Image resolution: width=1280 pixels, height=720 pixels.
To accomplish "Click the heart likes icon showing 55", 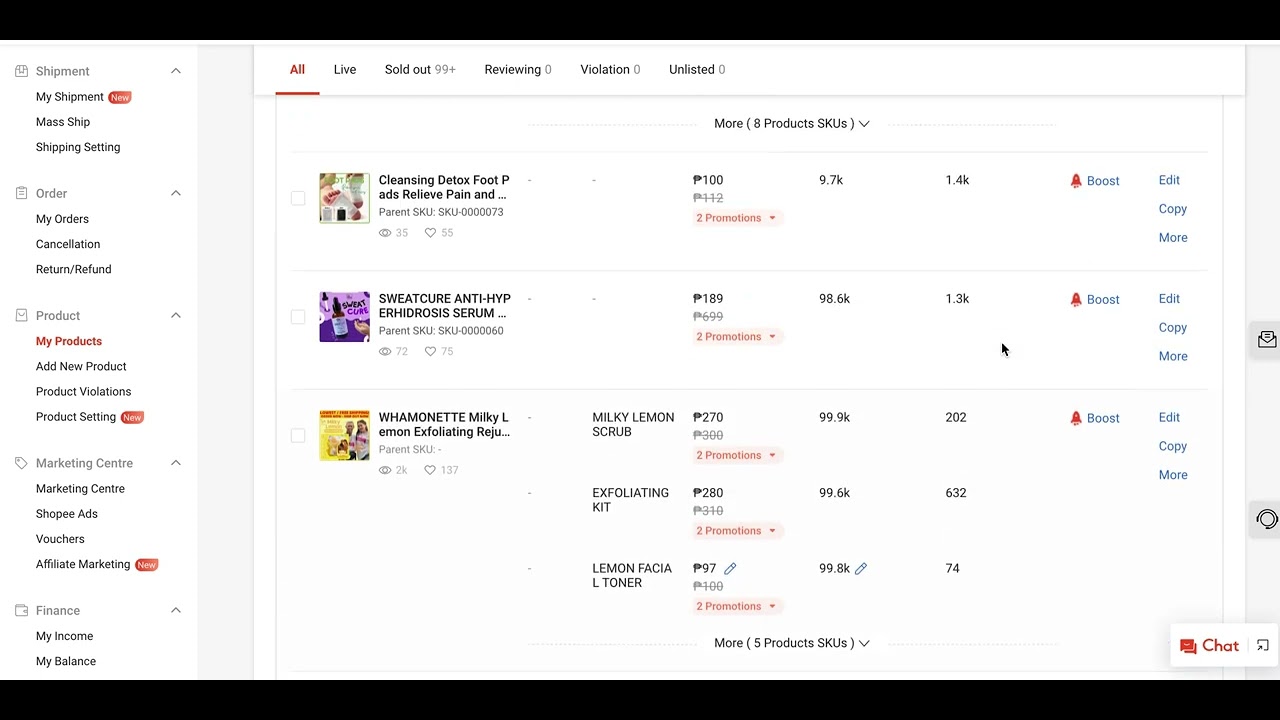I will [430, 233].
